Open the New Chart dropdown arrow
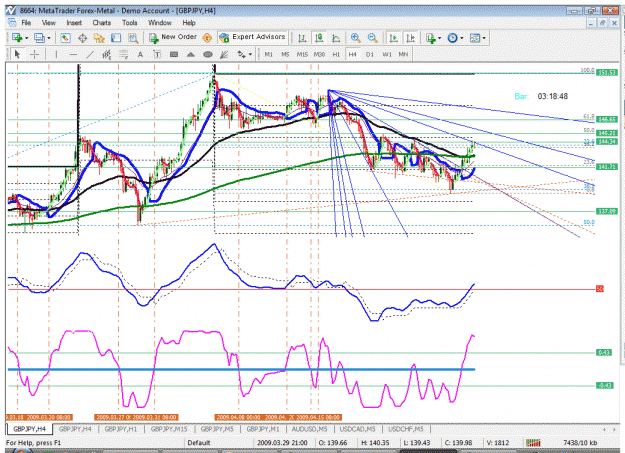Image resolution: width=625 pixels, height=453 pixels. (x=26, y=38)
